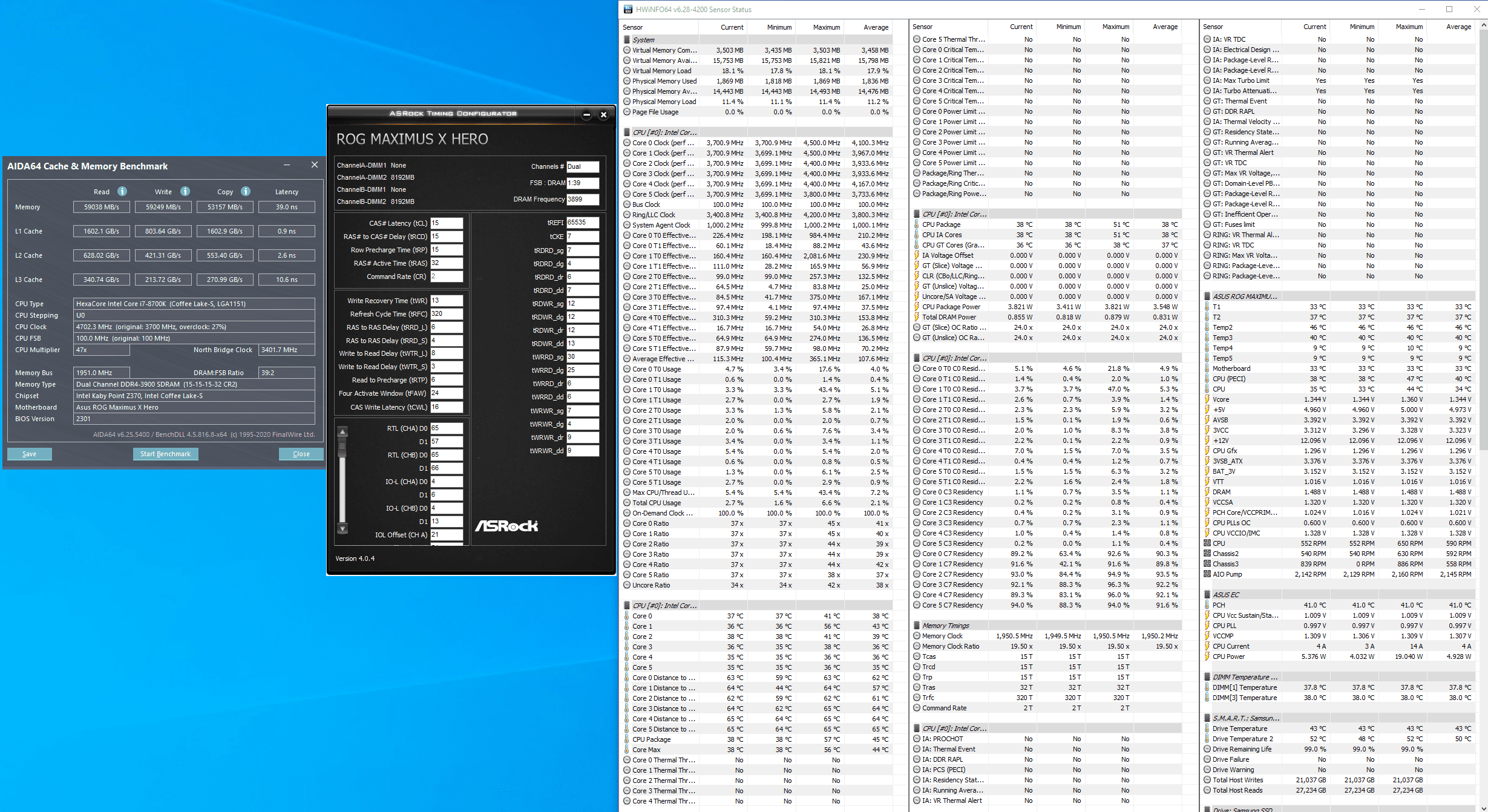Click the clock icon beside Bus Clock
The width and height of the screenshot is (1488, 812).
tap(627, 205)
